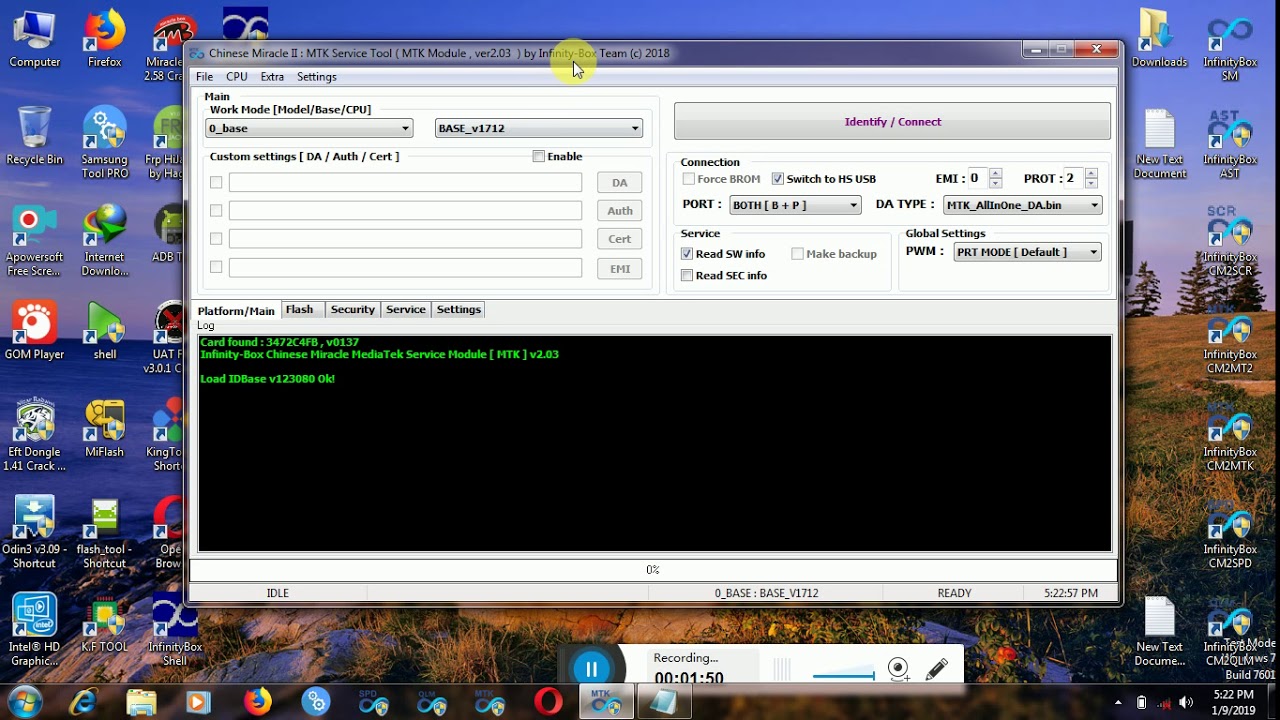
Task: Launch InfinityBox CM2SPD desktop icon
Action: tap(1230, 533)
